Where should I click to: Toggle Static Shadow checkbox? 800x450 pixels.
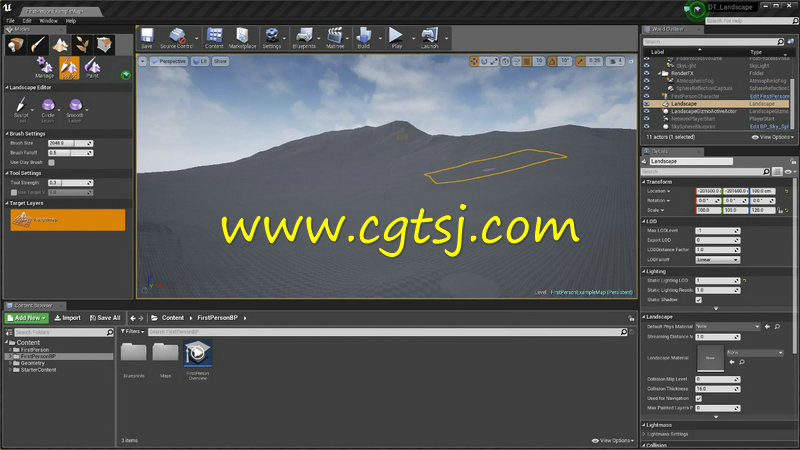pos(698,300)
